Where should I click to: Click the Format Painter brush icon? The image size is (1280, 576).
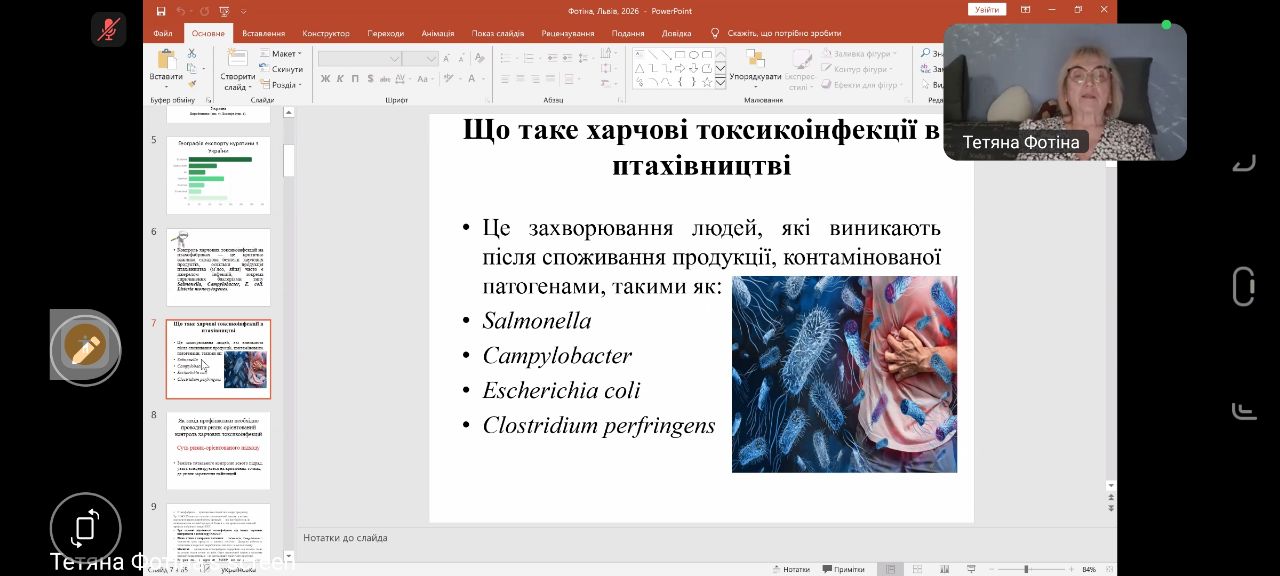(191, 83)
